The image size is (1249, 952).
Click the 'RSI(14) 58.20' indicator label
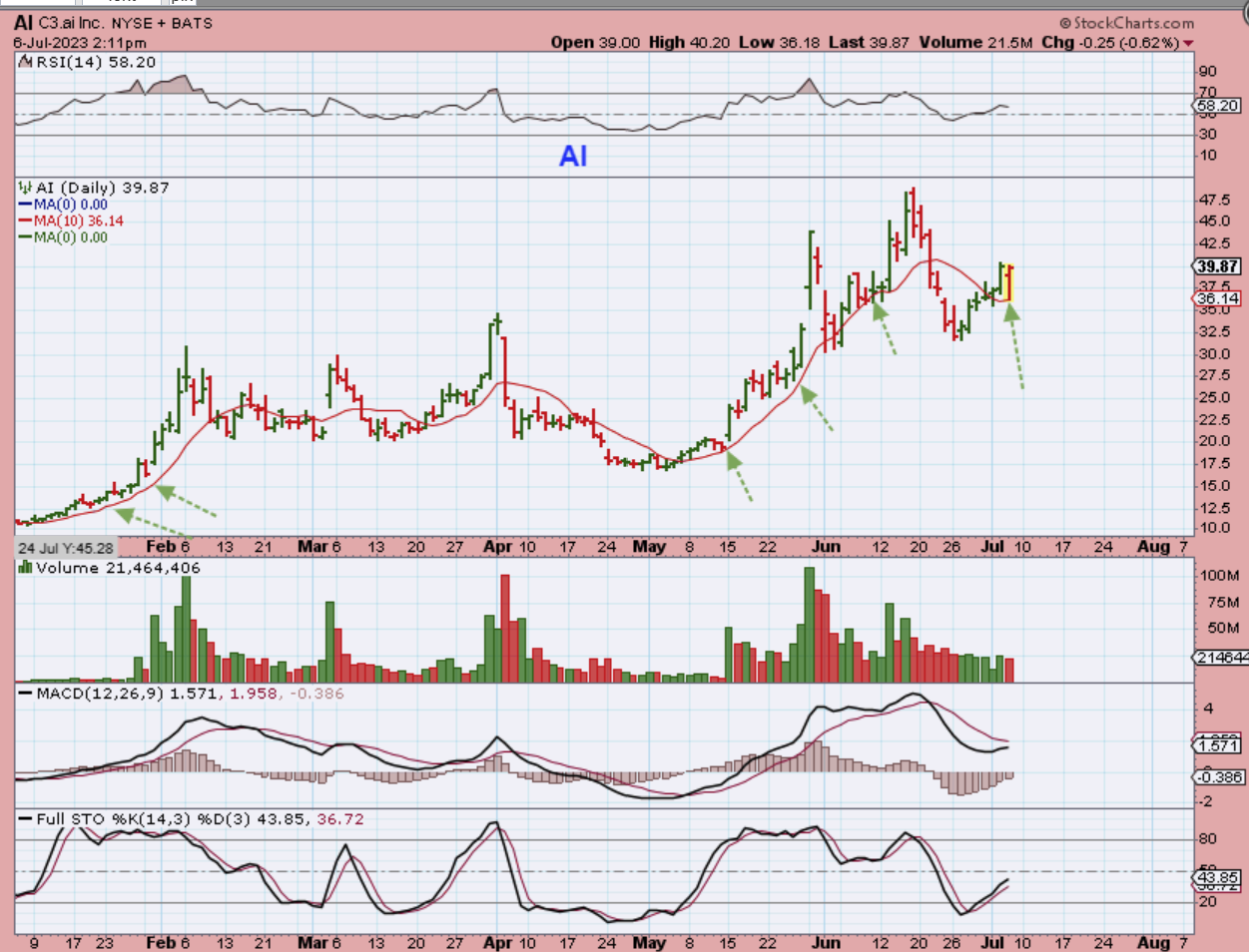(x=96, y=62)
